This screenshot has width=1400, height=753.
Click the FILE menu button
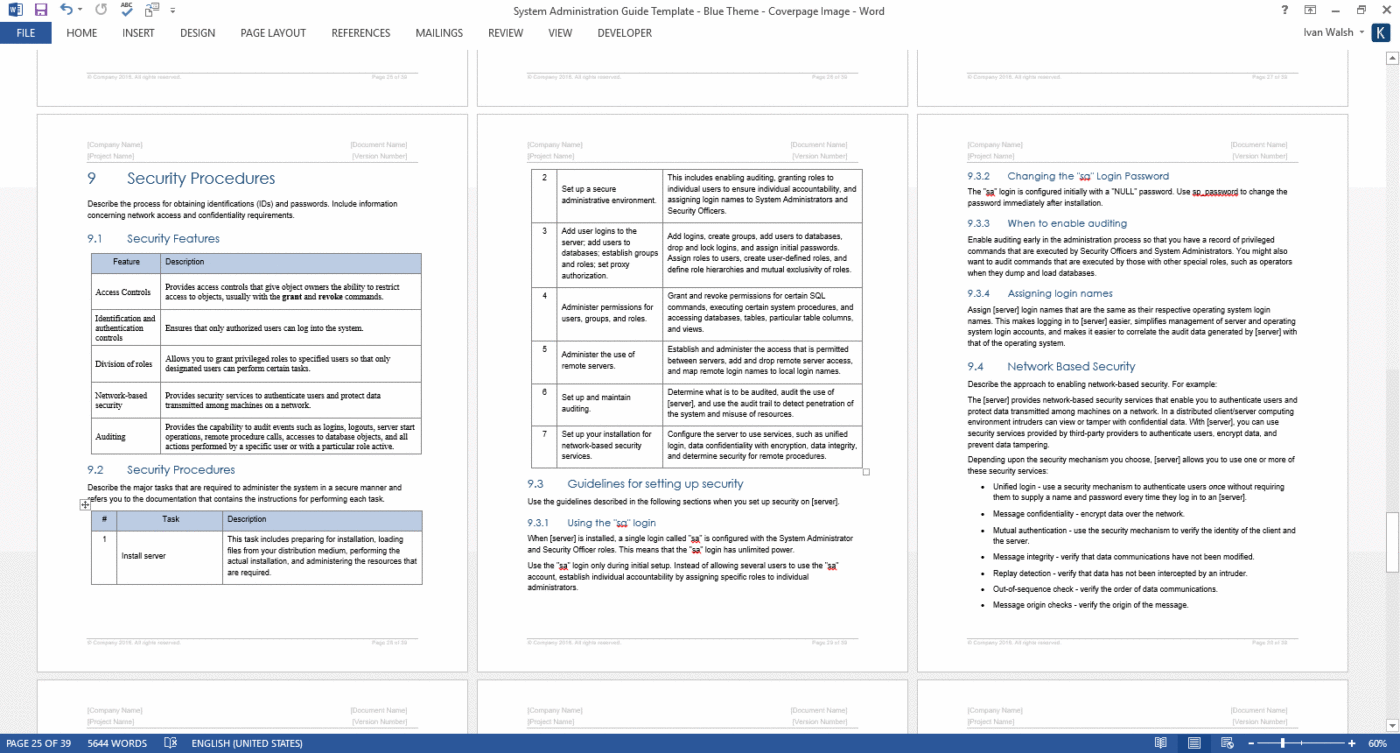click(25, 32)
